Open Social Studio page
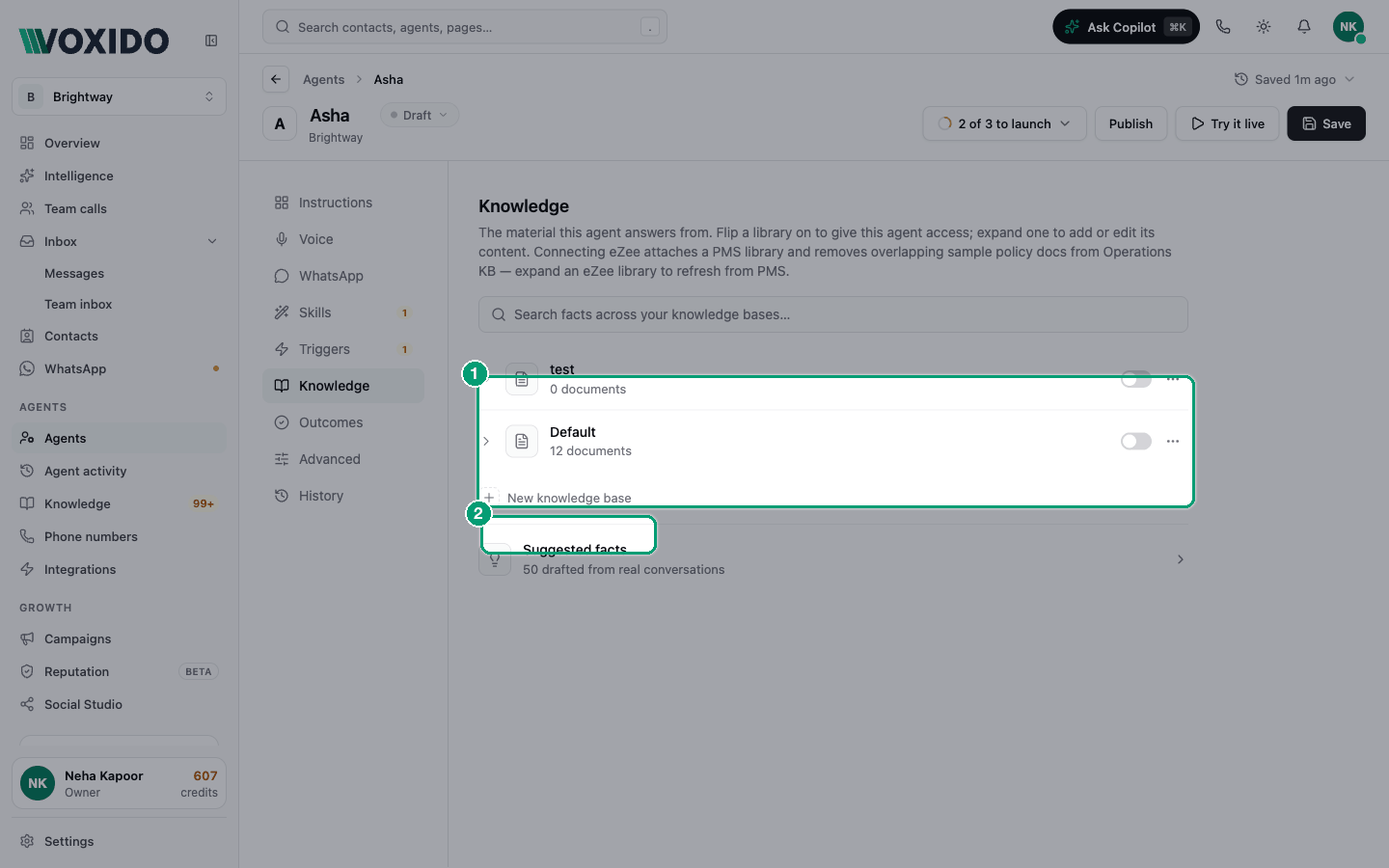 pyautogui.click(x=119, y=704)
